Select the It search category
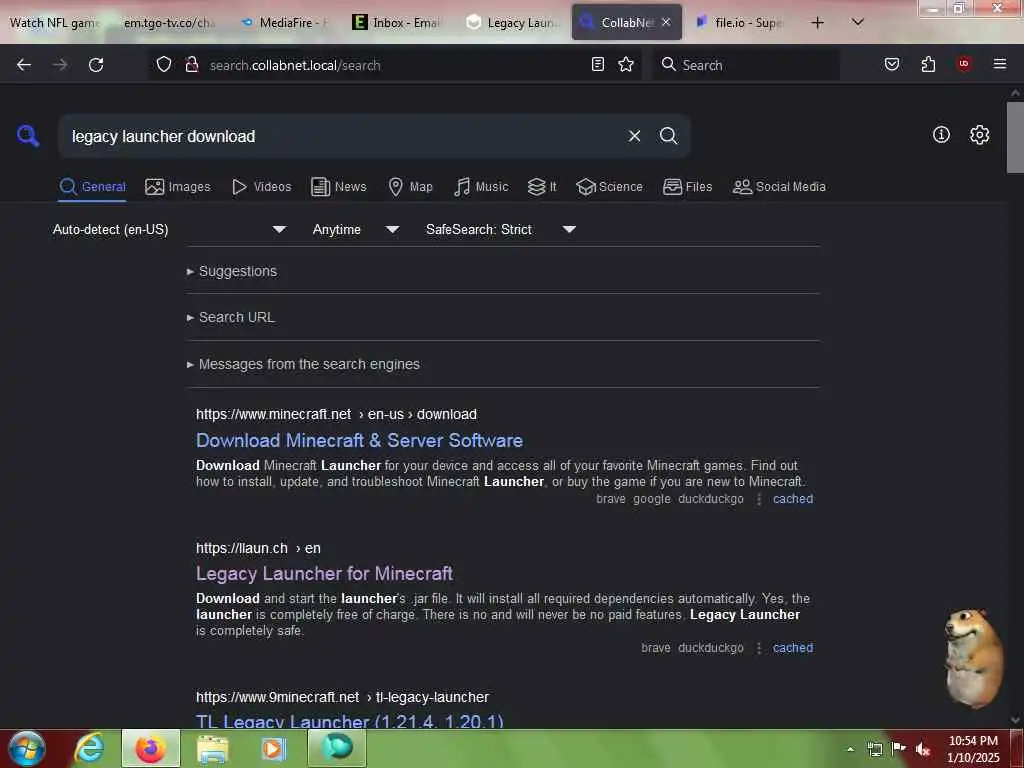The width and height of the screenshot is (1024, 768). click(542, 187)
